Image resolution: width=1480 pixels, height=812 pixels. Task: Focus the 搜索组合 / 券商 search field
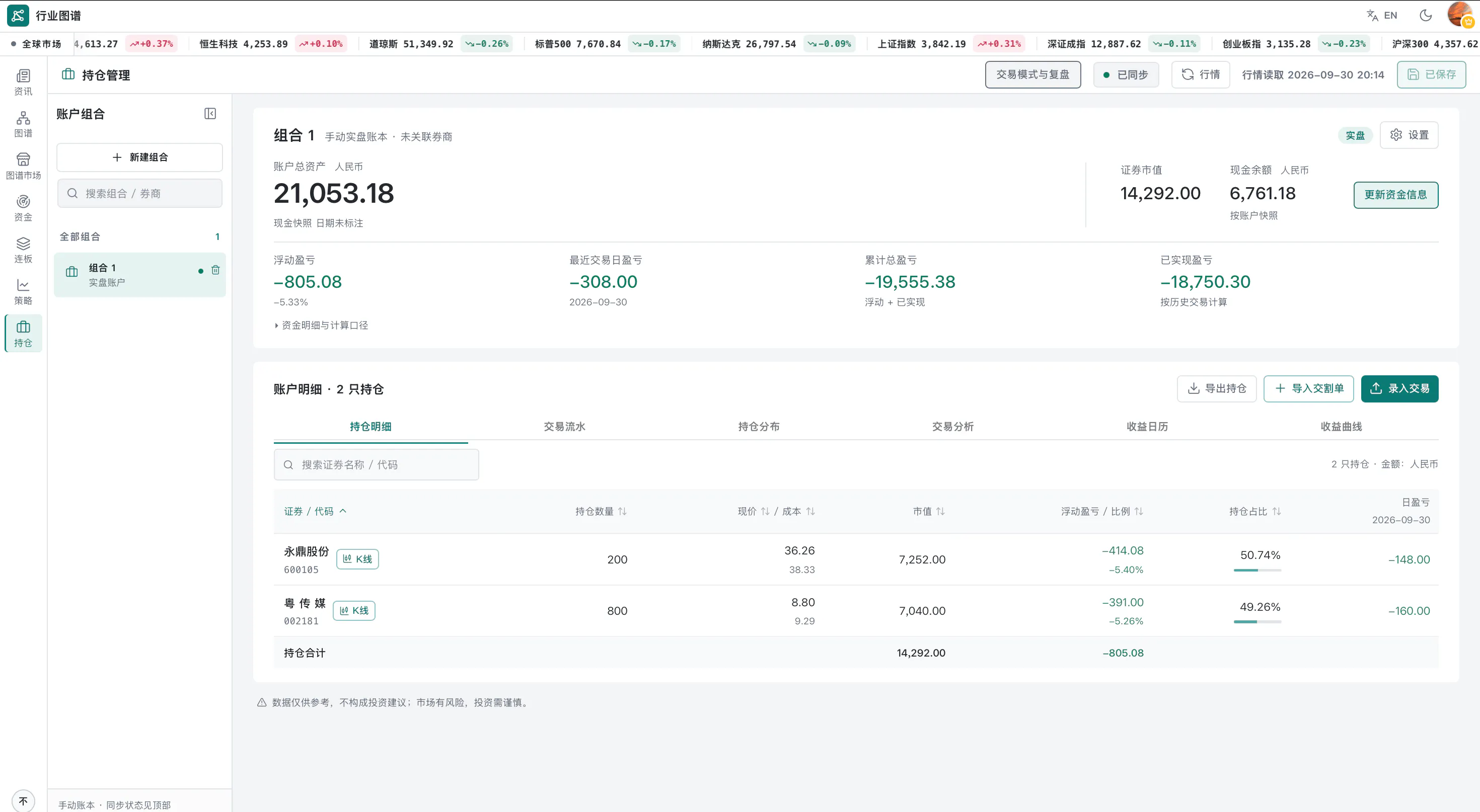pyautogui.click(x=139, y=193)
